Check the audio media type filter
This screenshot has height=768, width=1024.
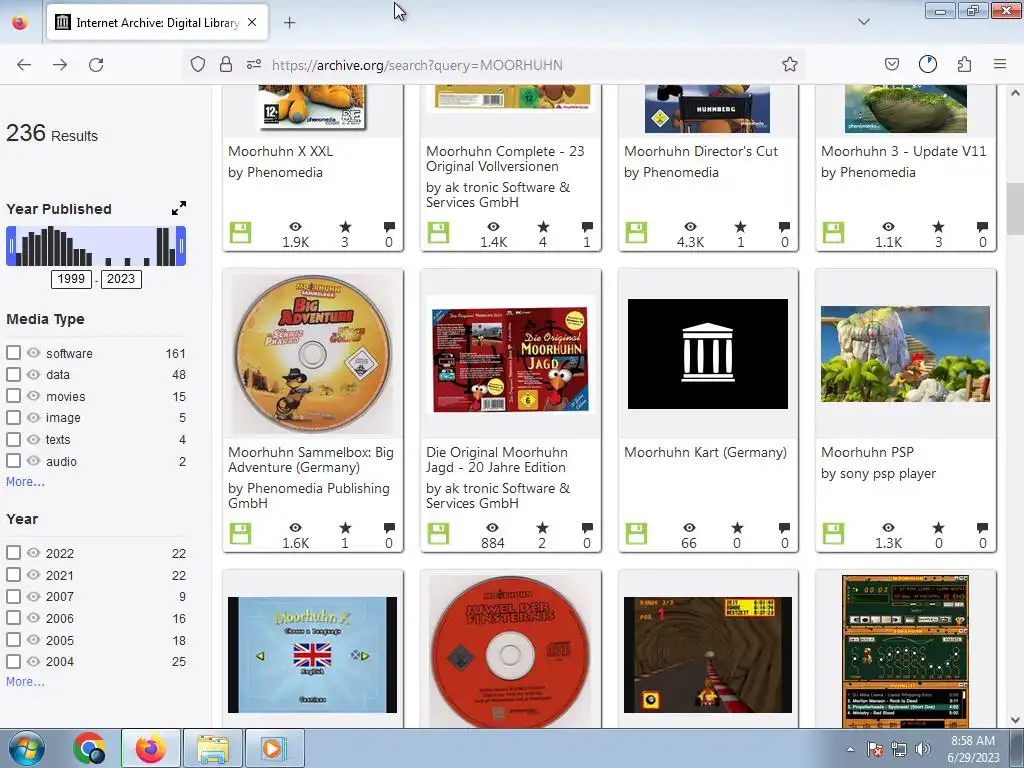[13, 460]
